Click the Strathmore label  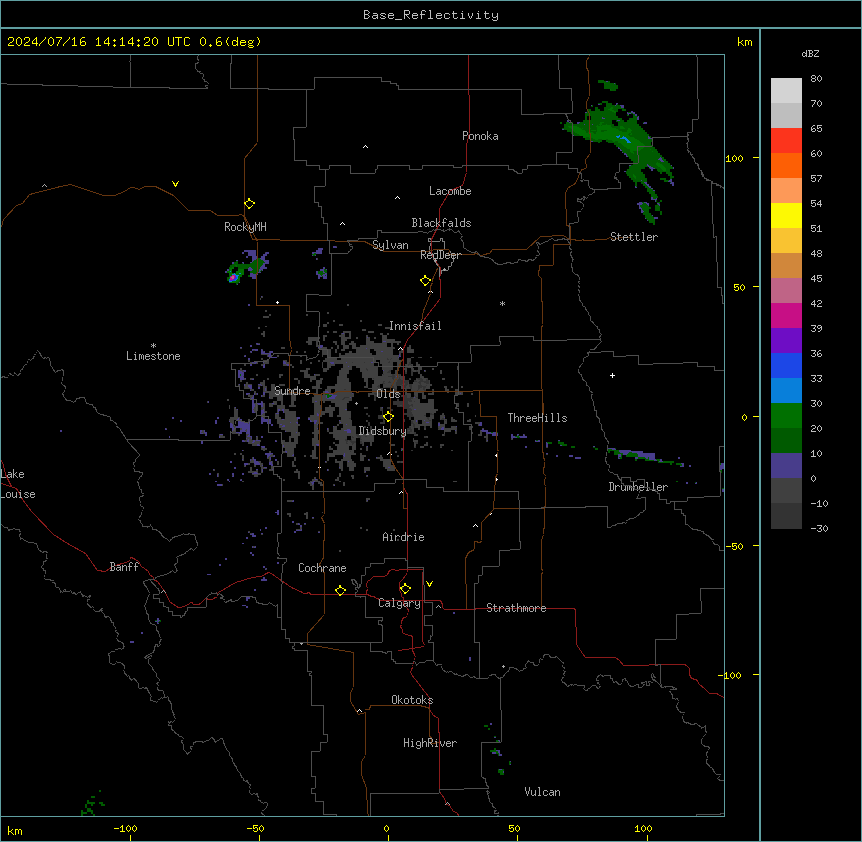(516, 608)
